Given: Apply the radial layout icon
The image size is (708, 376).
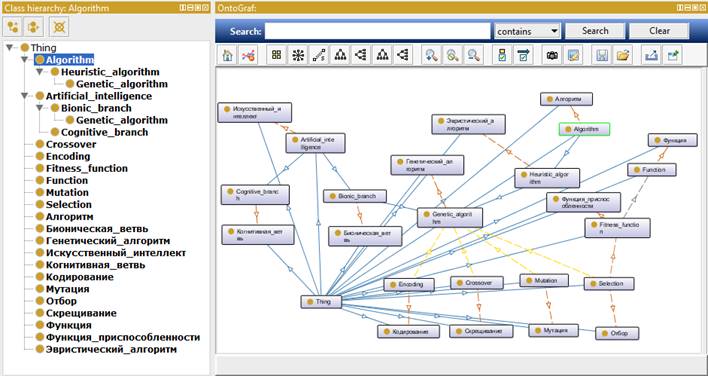Looking at the screenshot, I should 298,55.
